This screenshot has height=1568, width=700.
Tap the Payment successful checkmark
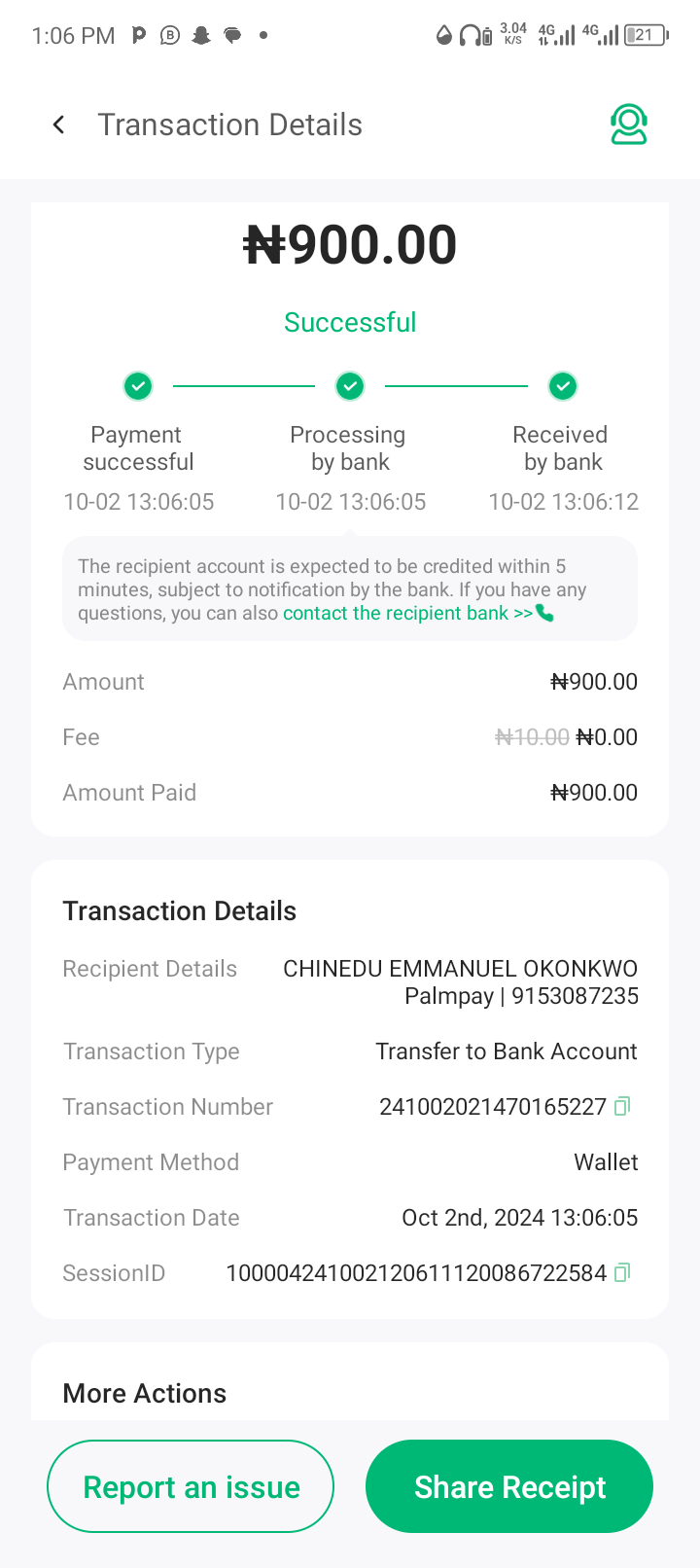138,386
